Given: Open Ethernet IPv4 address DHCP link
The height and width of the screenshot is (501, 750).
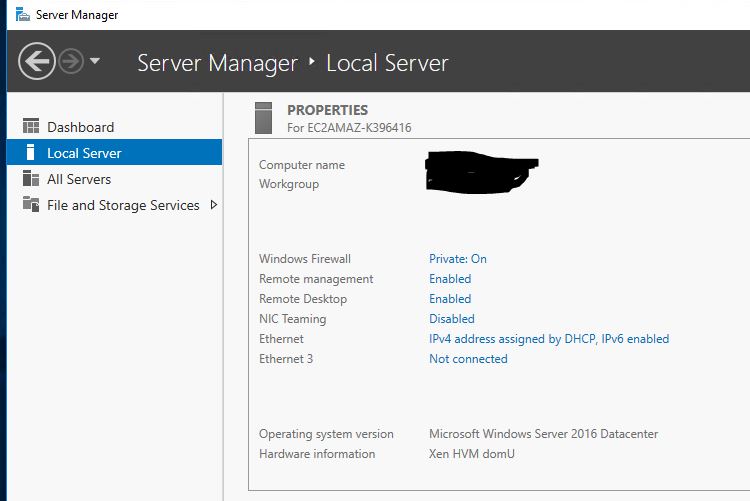Looking at the screenshot, I should (x=549, y=339).
